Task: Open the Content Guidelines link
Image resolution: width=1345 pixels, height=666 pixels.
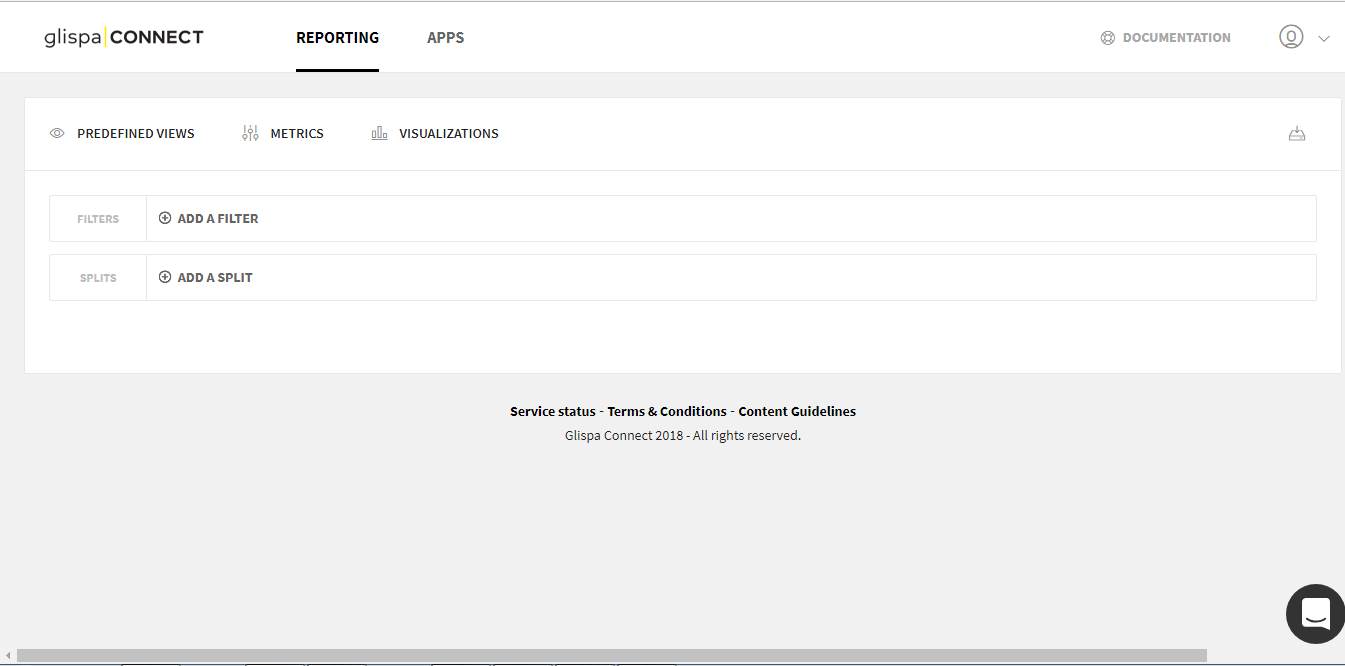Action: 797,411
